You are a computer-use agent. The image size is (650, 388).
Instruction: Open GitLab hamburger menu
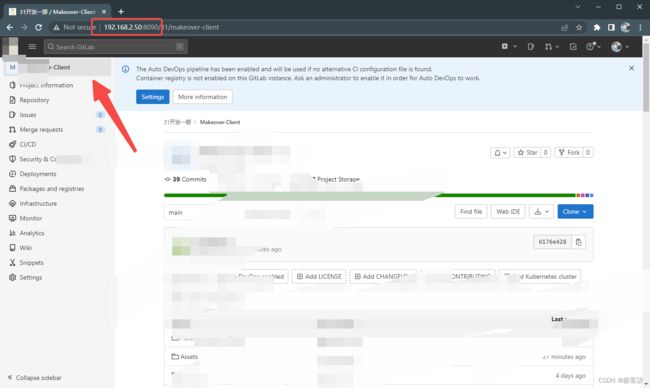pos(32,46)
